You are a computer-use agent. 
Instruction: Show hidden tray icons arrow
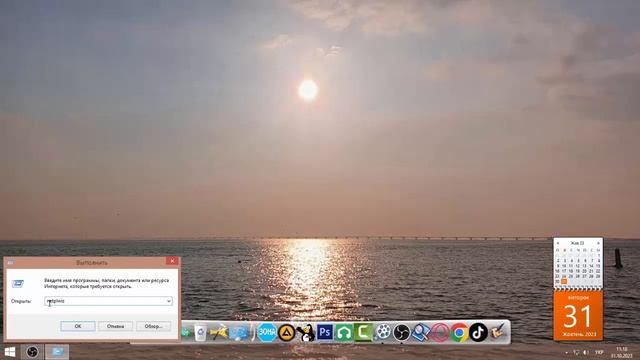coord(566,352)
